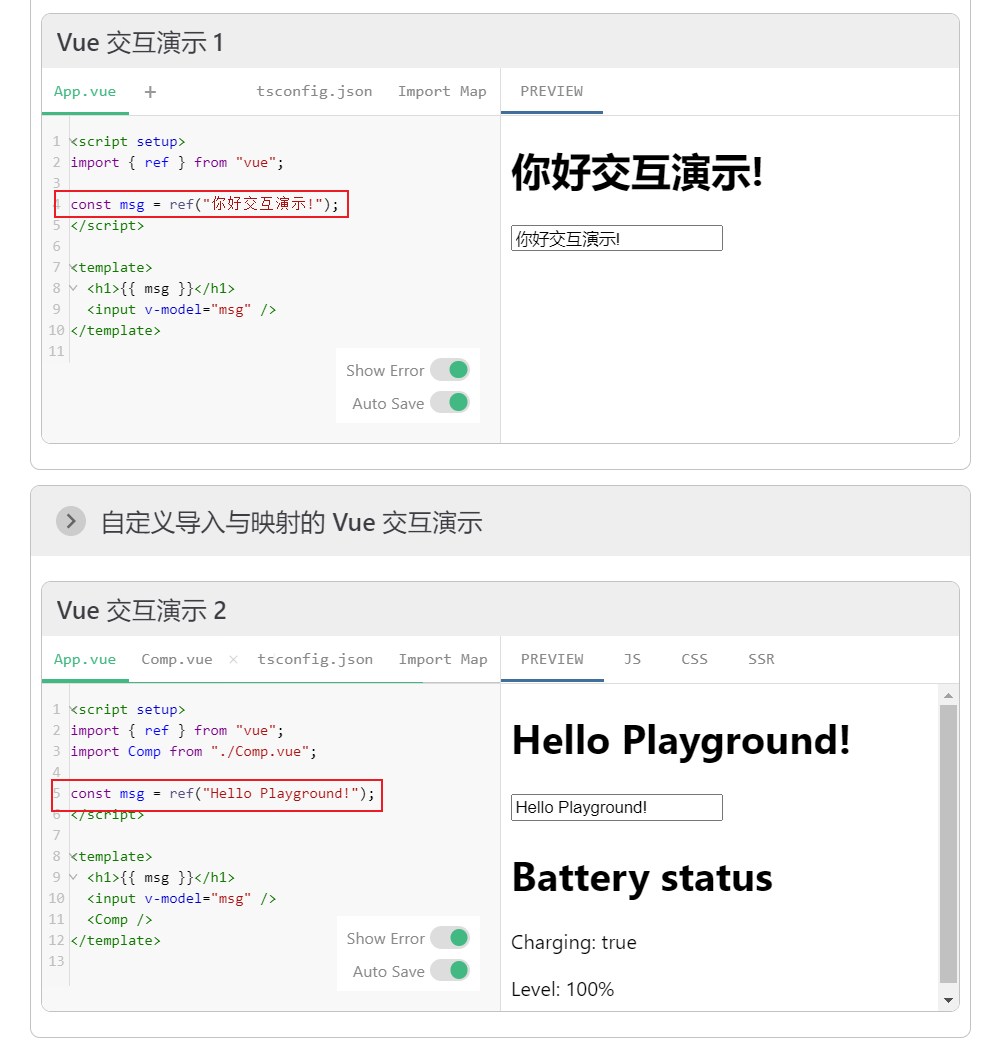This screenshot has width=990, height=1044.
Task: Open tsconfig.json tab in Vue demo 2
Action: click(315, 659)
